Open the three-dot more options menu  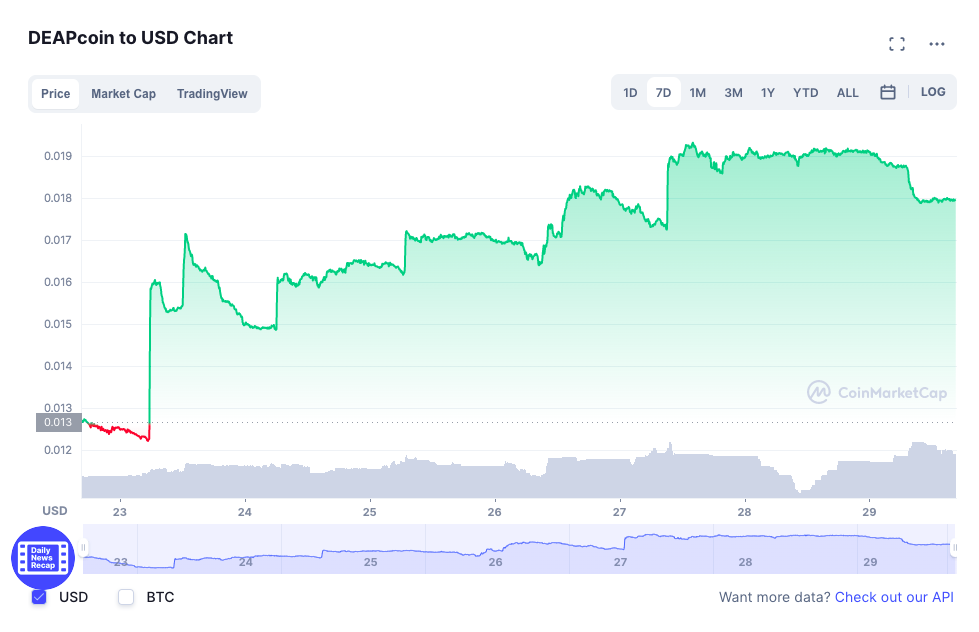tap(937, 44)
